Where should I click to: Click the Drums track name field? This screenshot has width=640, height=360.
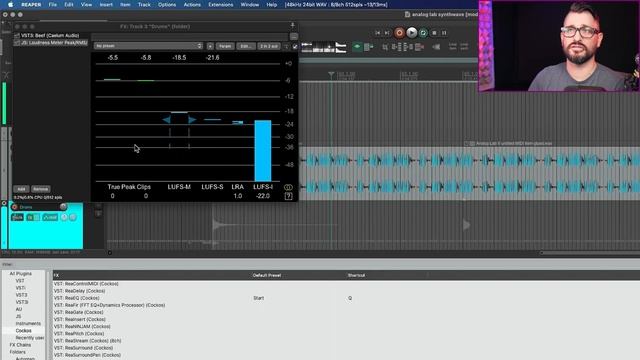38,207
